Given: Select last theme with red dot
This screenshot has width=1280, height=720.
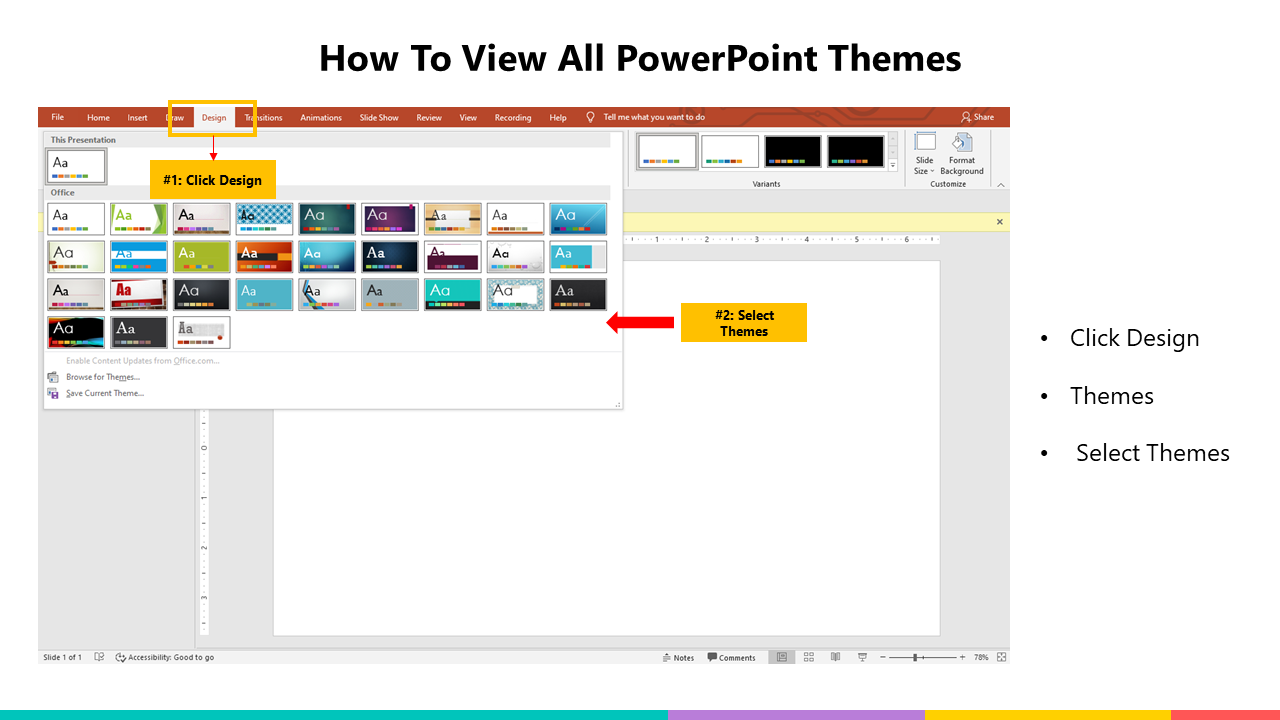Looking at the screenshot, I should pos(201,333).
